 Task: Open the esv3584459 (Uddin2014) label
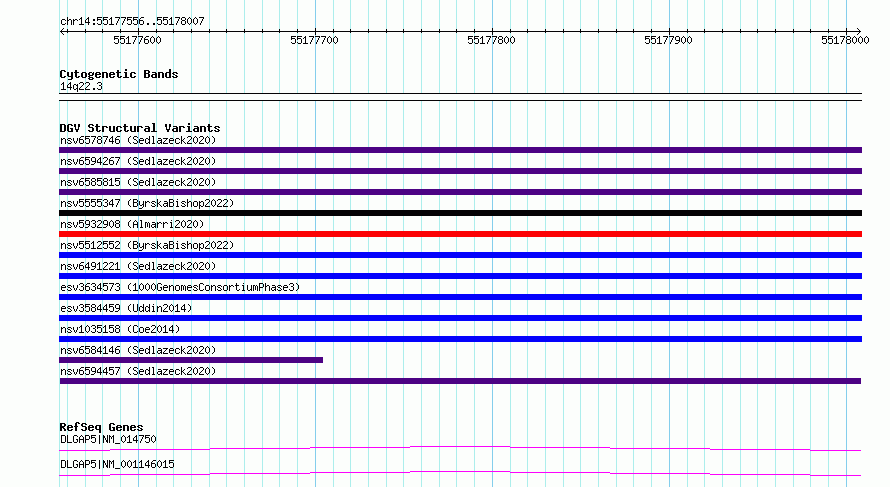point(126,308)
